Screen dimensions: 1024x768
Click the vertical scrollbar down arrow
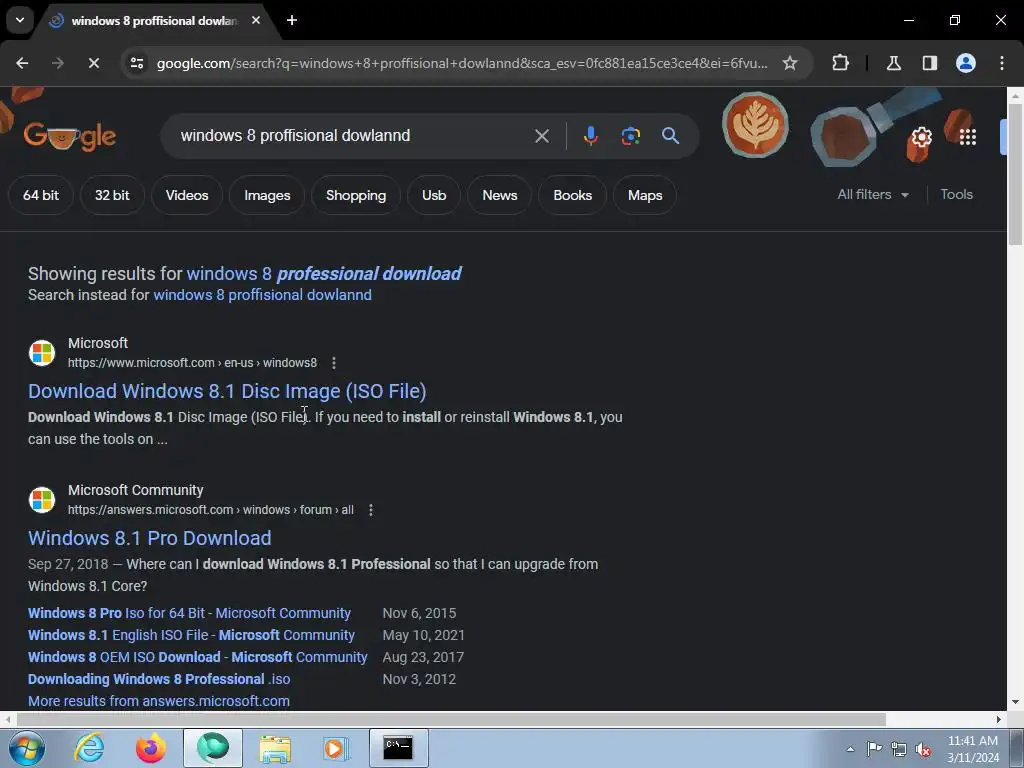pyautogui.click(x=1015, y=703)
